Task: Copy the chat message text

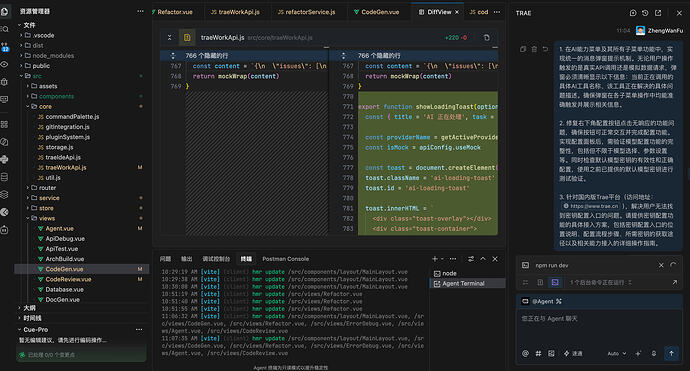Action: 523,49
